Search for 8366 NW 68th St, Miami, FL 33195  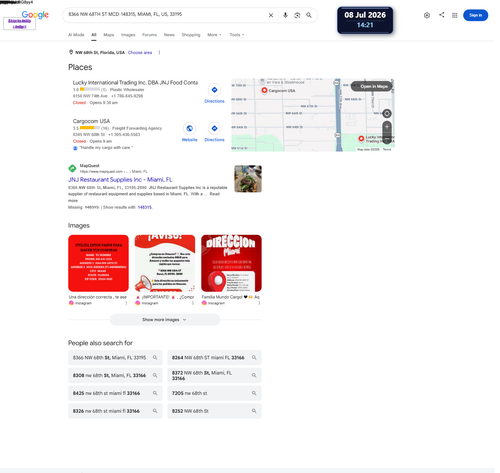click(x=115, y=358)
